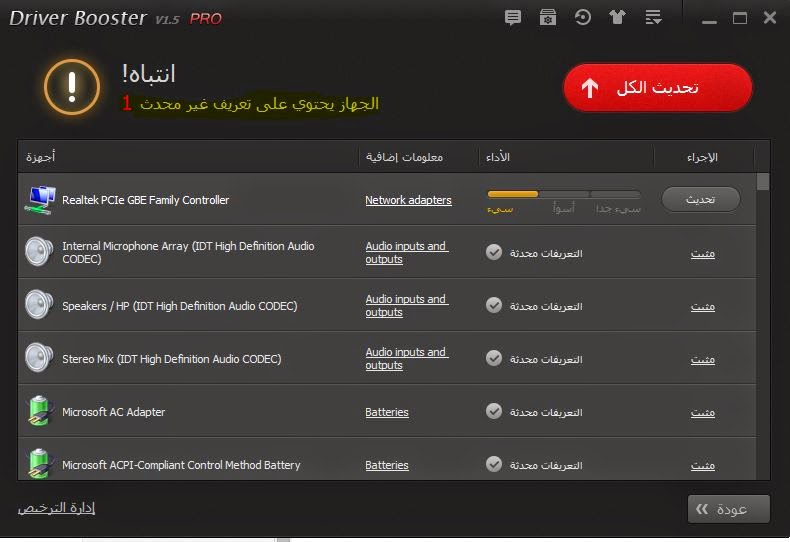Image resolution: width=790 pixels, height=542 pixels.
Task: Click the update button for Realtek controller
Action: tap(701, 199)
